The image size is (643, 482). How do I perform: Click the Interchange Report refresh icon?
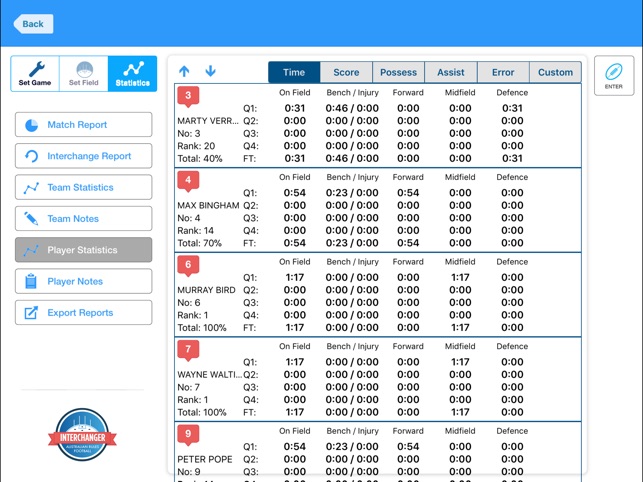32,156
